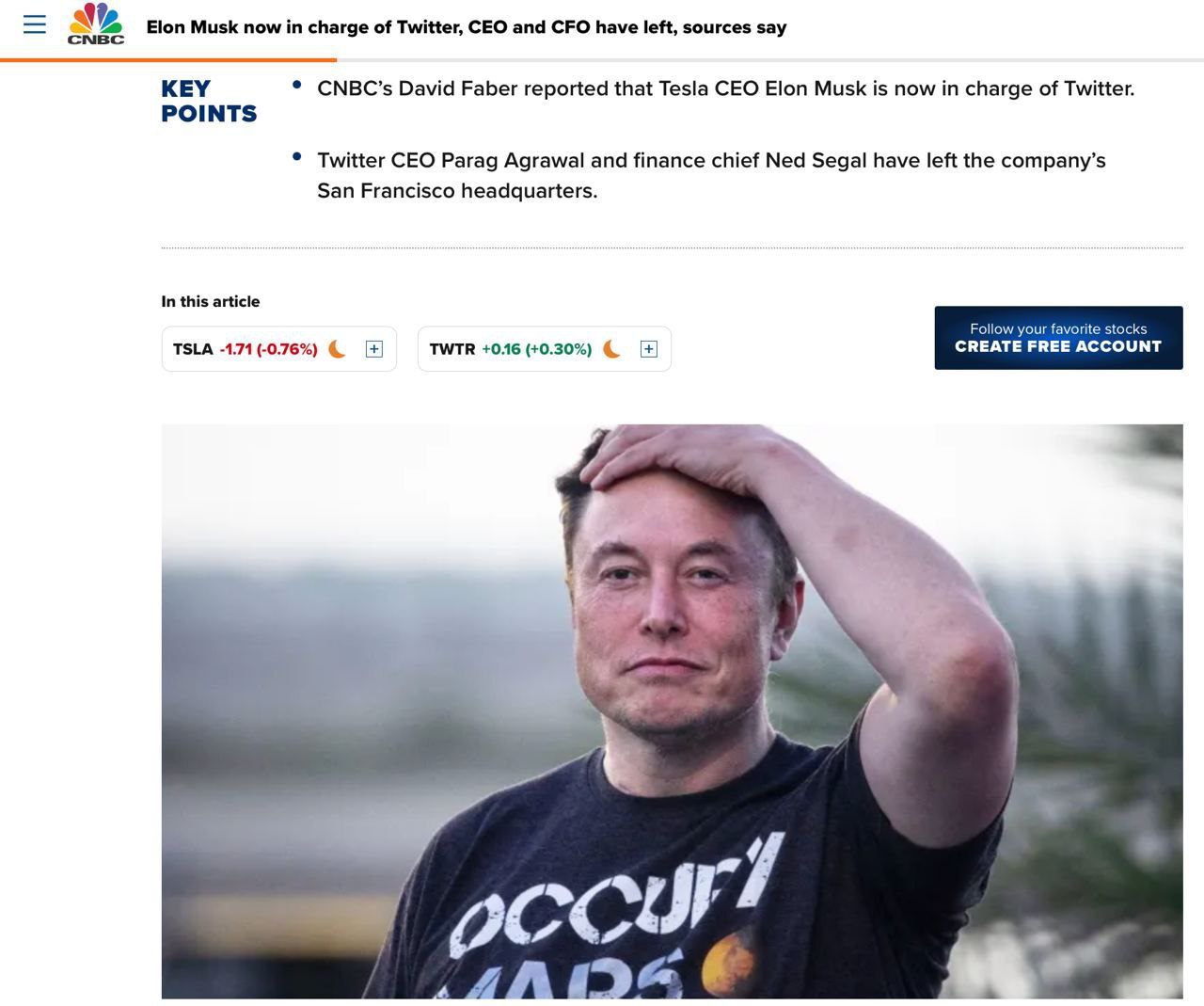The height and width of the screenshot is (1006, 1204).
Task: Click the TSLA -1.71 (-0.76%) price change
Action: click(269, 349)
